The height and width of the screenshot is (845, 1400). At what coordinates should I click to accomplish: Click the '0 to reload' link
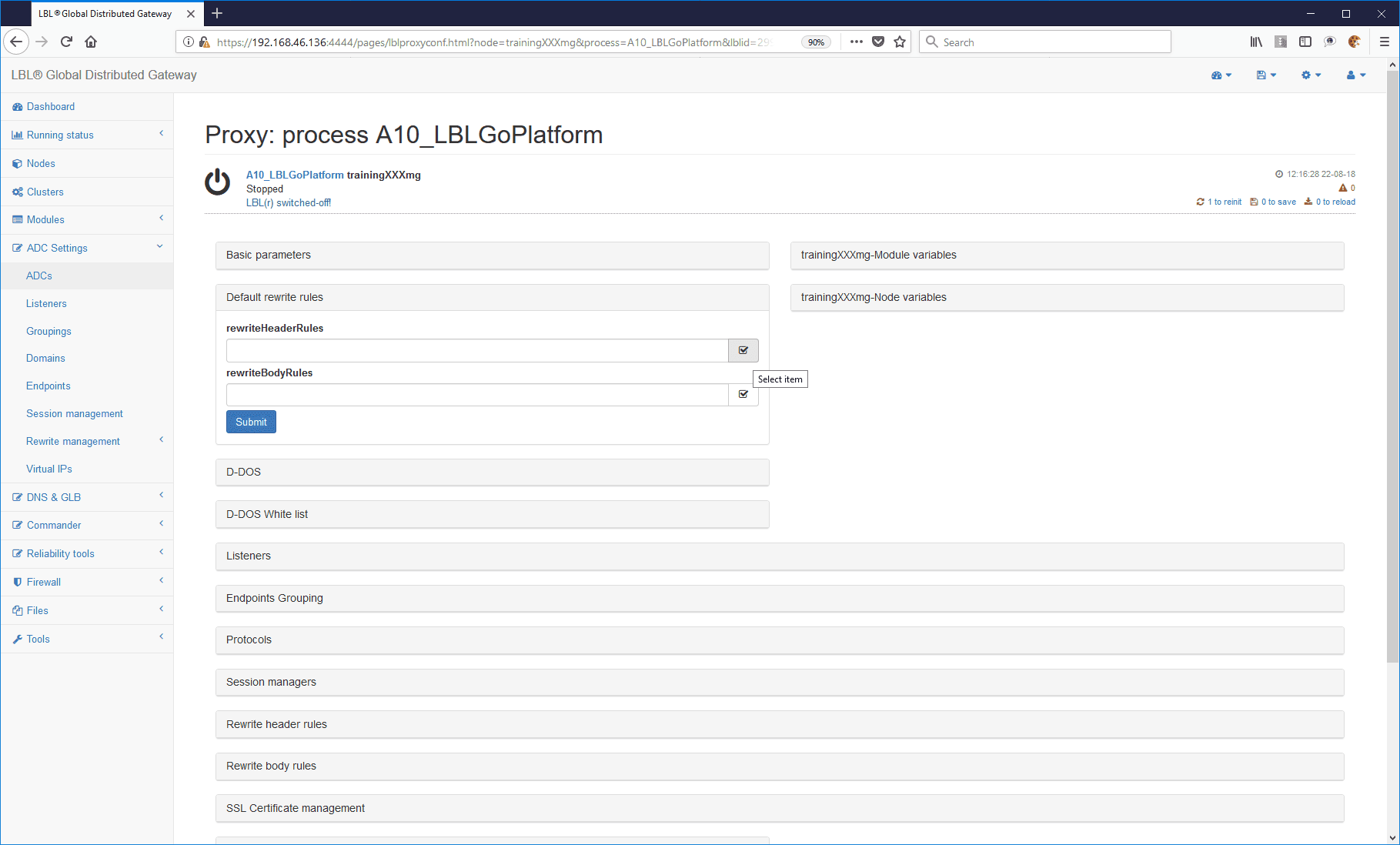pyautogui.click(x=1330, y=202)
